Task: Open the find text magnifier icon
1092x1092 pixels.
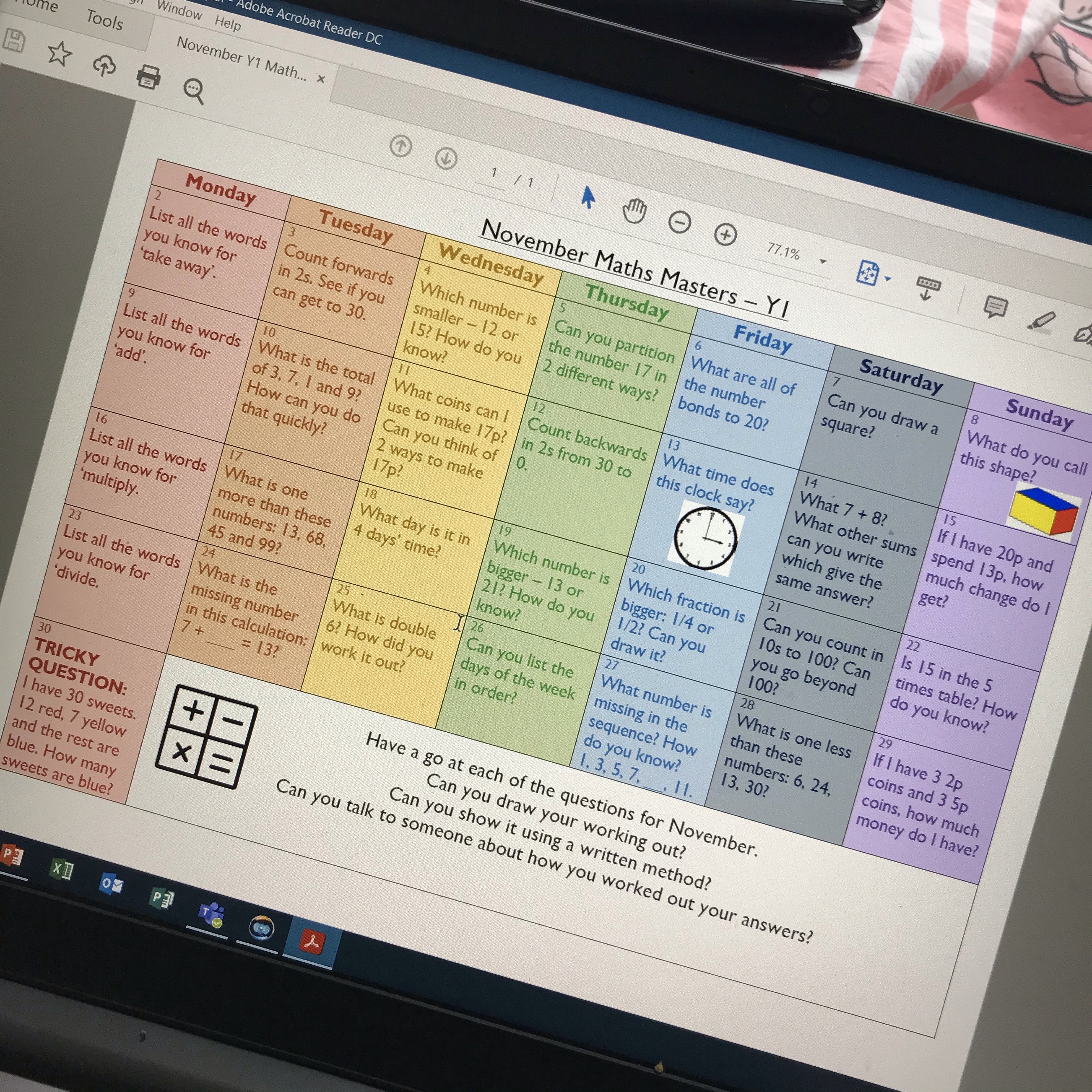Action: pos(193,90)
